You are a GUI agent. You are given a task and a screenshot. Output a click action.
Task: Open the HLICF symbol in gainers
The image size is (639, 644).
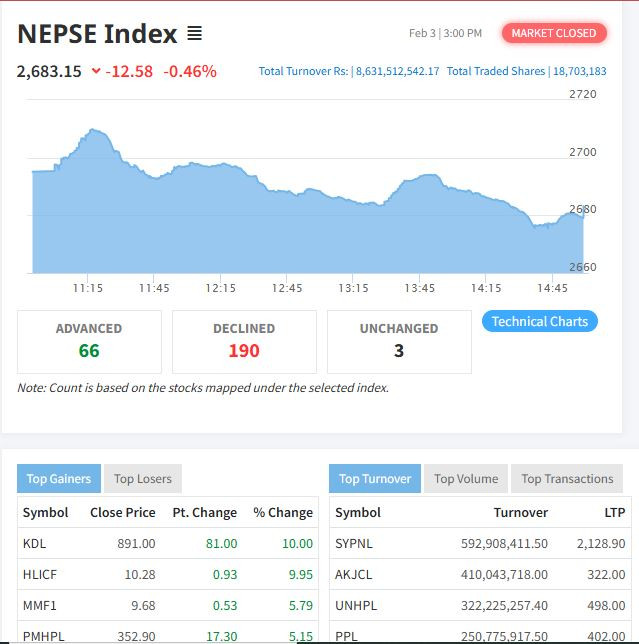tap(39, 574)
